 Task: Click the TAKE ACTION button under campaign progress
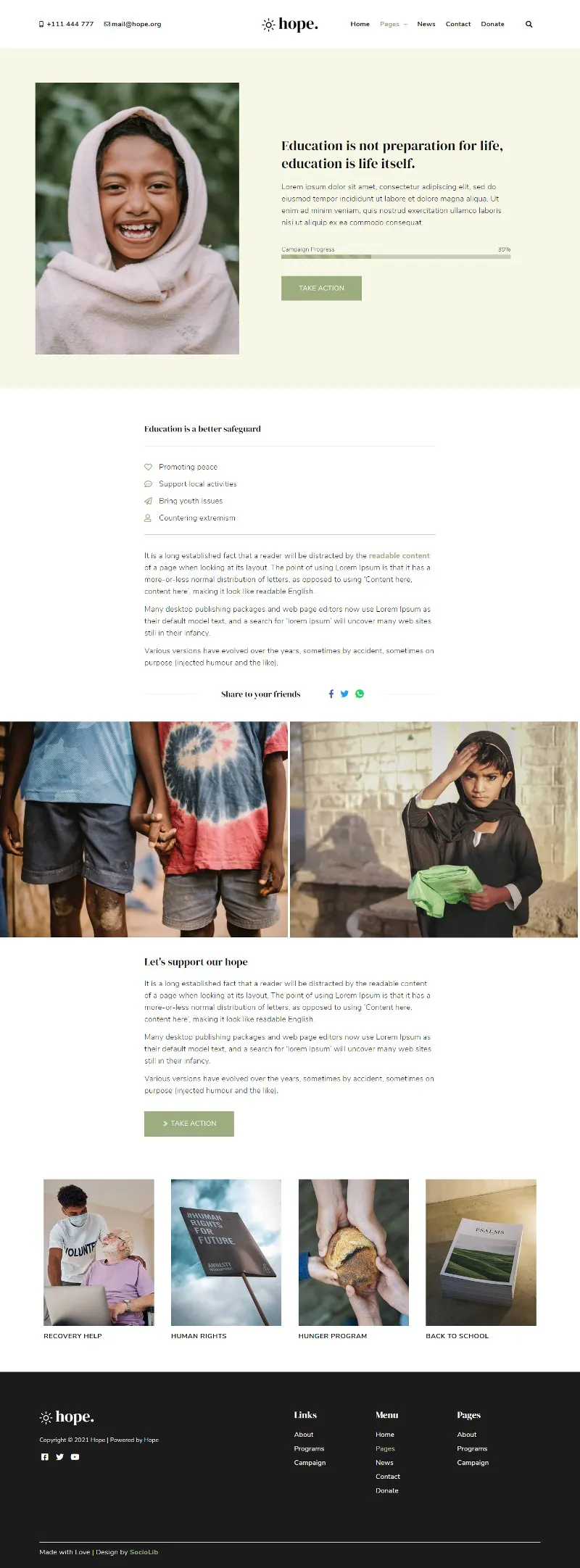[x=321, y=288]
